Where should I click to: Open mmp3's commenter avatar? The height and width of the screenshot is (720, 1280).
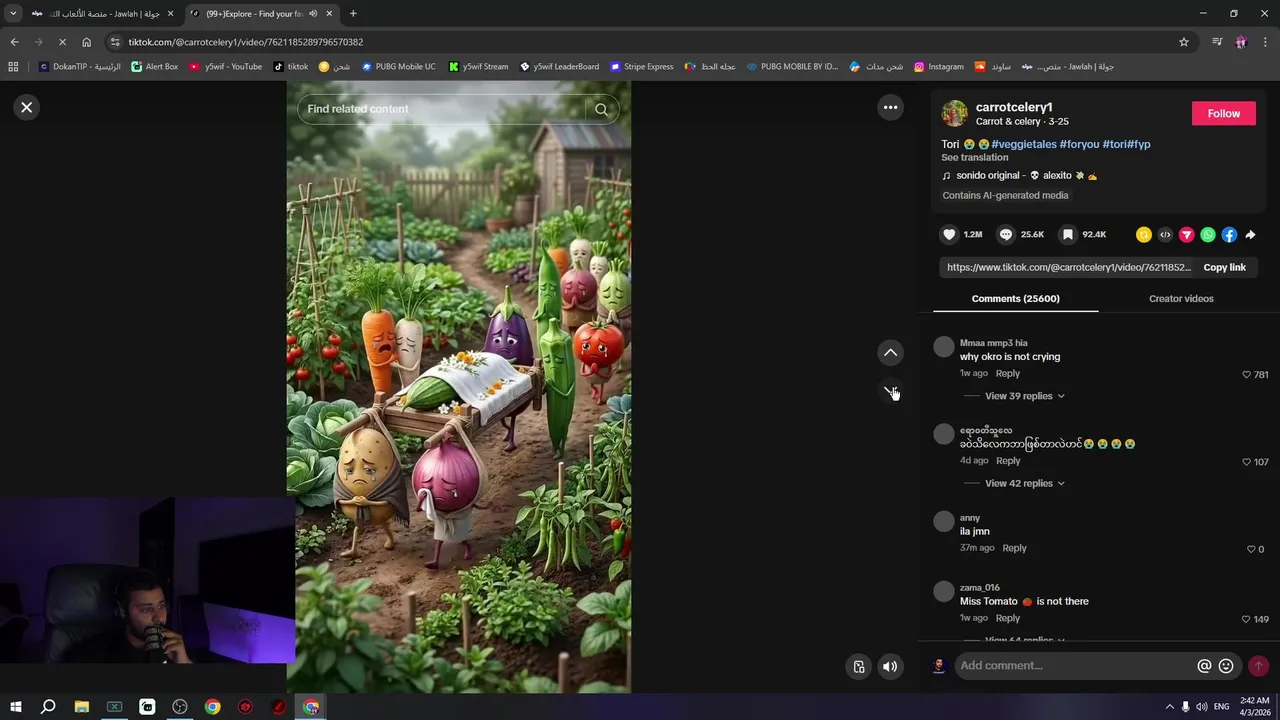[x=944, y=347]
